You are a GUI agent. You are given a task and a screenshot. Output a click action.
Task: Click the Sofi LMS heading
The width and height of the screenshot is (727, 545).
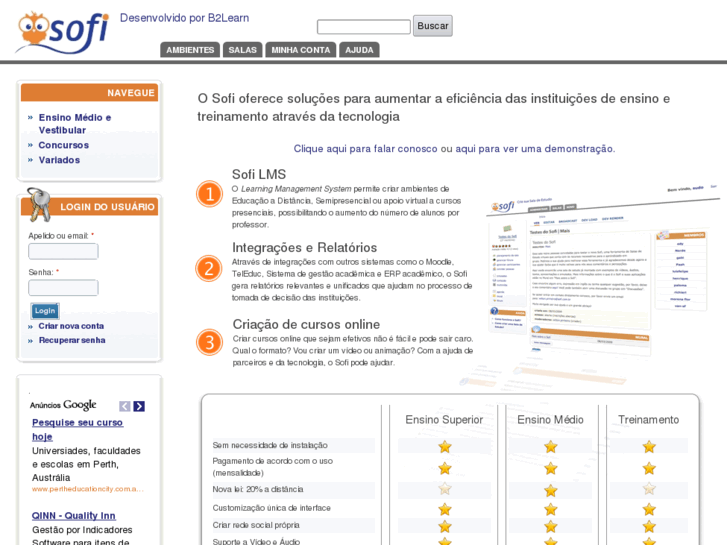coord(259,174)
